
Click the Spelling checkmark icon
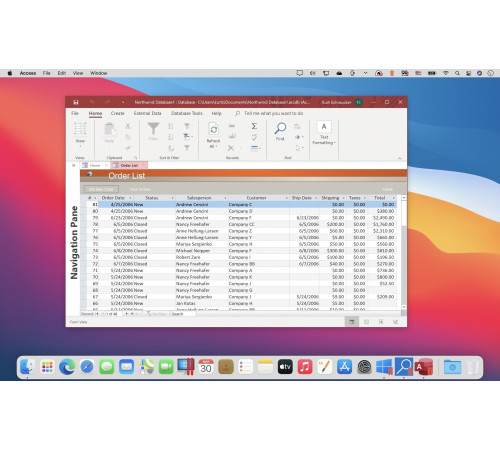point(254,137)
